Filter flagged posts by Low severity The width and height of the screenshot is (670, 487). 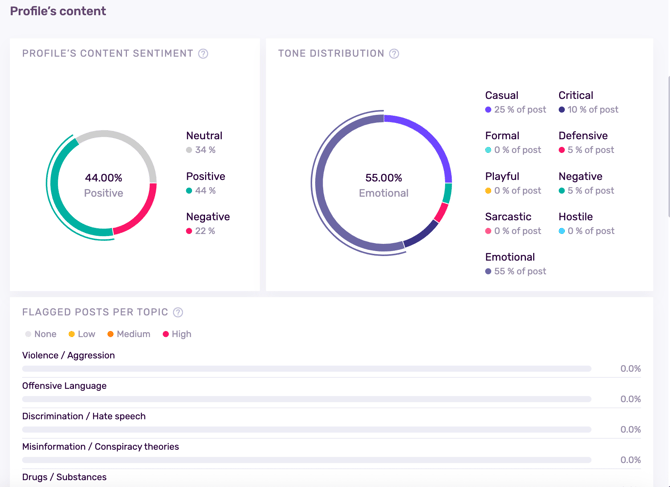[81, 334]
